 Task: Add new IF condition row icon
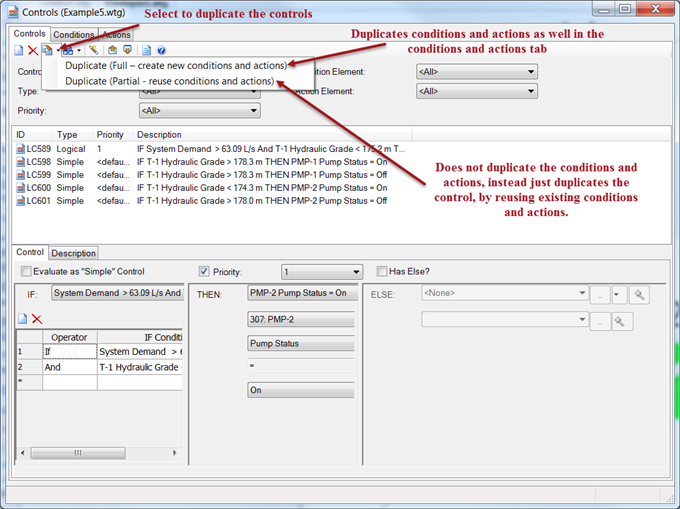(x=23, y=319)
